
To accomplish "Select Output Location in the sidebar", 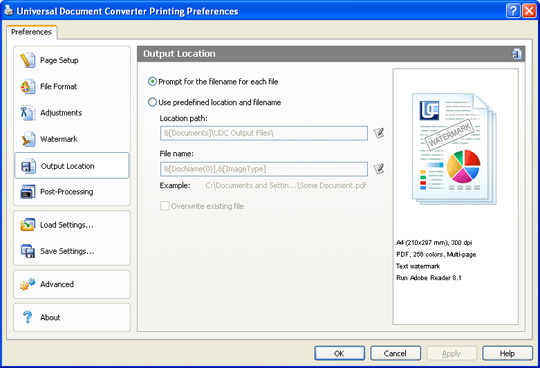I will click(72, 166).
